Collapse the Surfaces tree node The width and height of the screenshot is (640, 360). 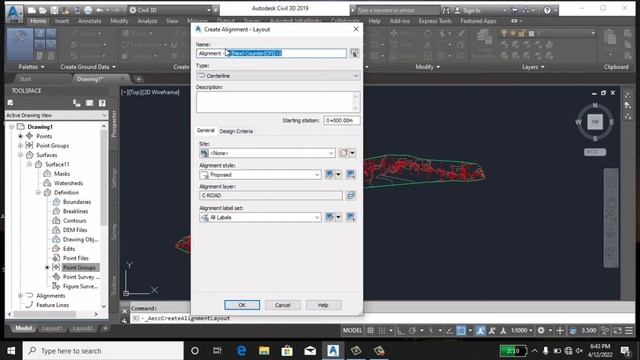coord(20,155)
